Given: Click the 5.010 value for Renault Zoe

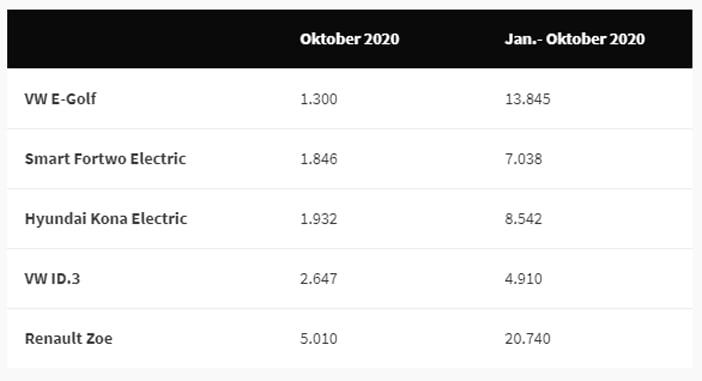Looking at the screenshot, I should [319, 338].
